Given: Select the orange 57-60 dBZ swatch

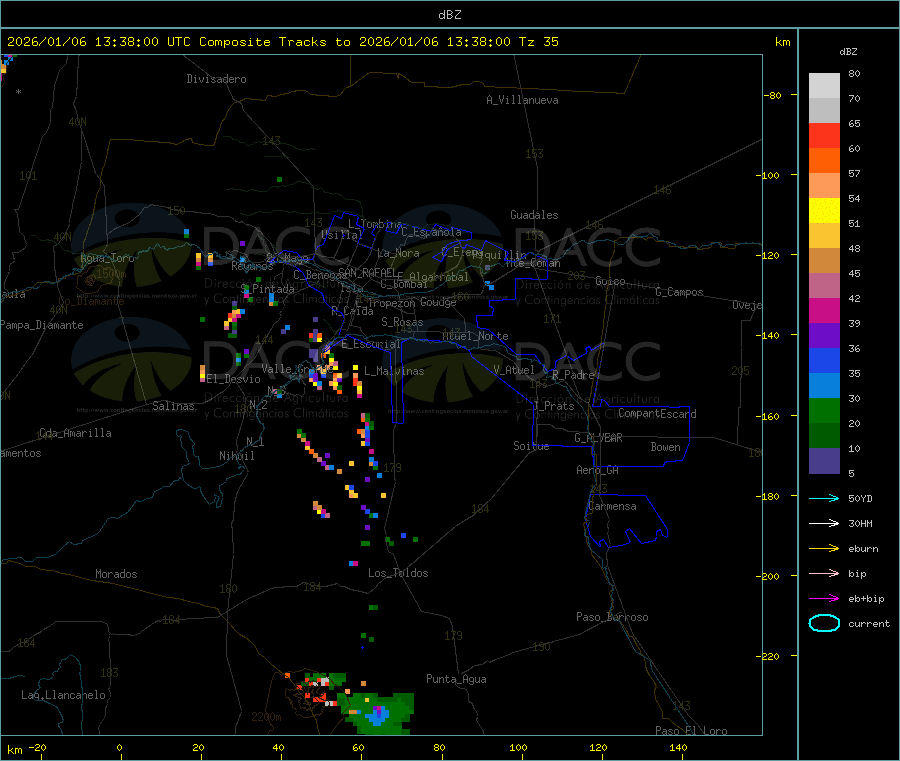Looking at the screenshot, I should click(x=824, y=161).
